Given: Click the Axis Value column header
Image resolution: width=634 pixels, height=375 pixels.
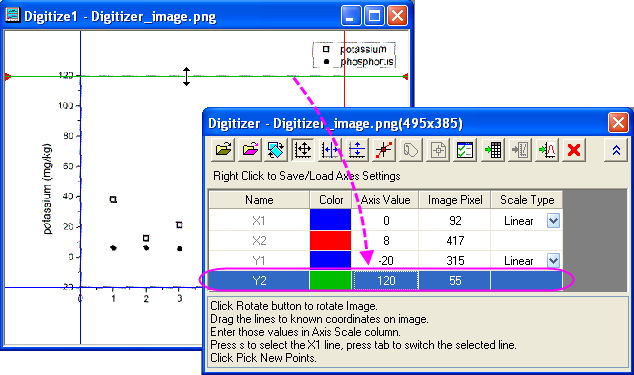Looking at the screenshot, I should (x=385, y=199).
